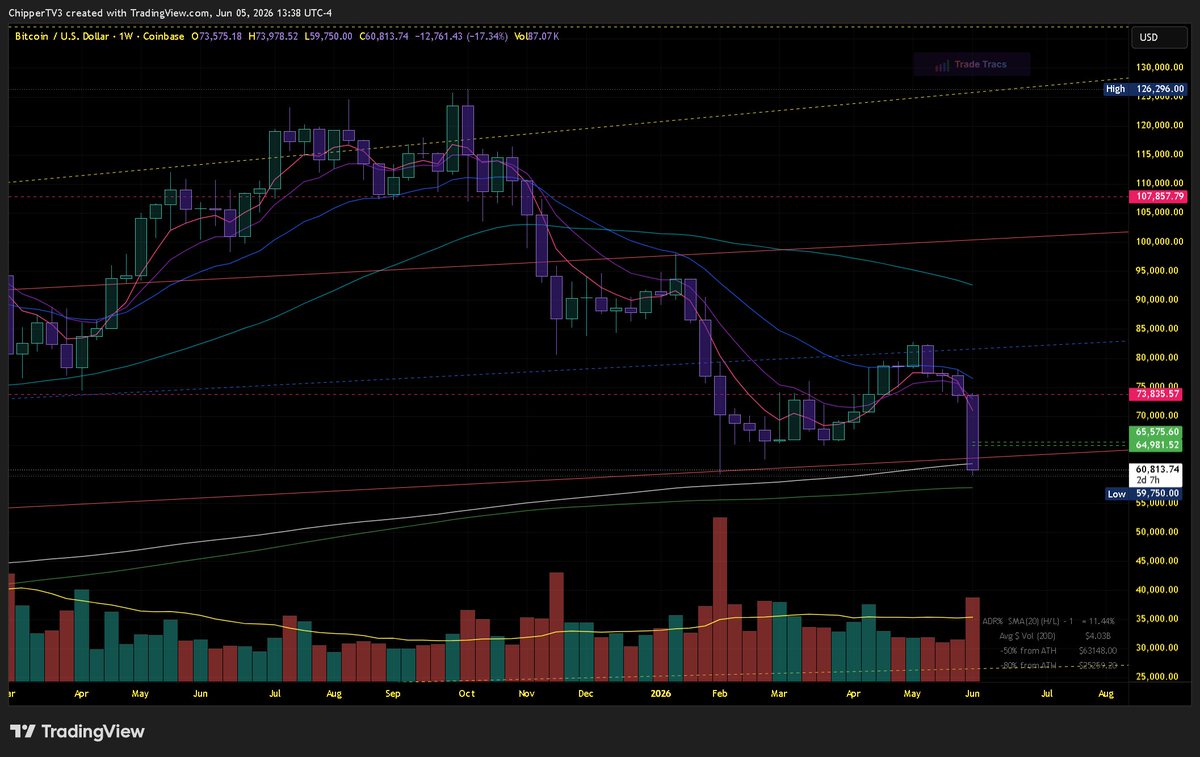Click the chart attribution text by ChipperTV3
Viewport: 1200px width, 757px height.
point(169,13)
